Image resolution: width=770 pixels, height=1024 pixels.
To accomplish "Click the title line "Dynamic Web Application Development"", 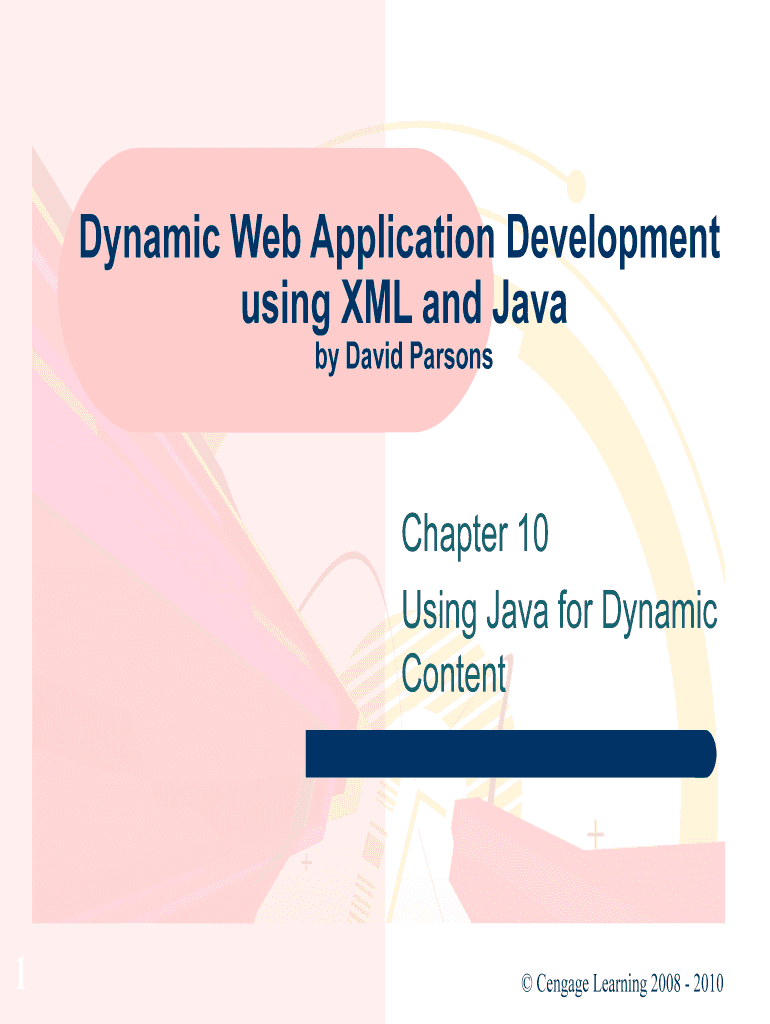I will [399, 241].
